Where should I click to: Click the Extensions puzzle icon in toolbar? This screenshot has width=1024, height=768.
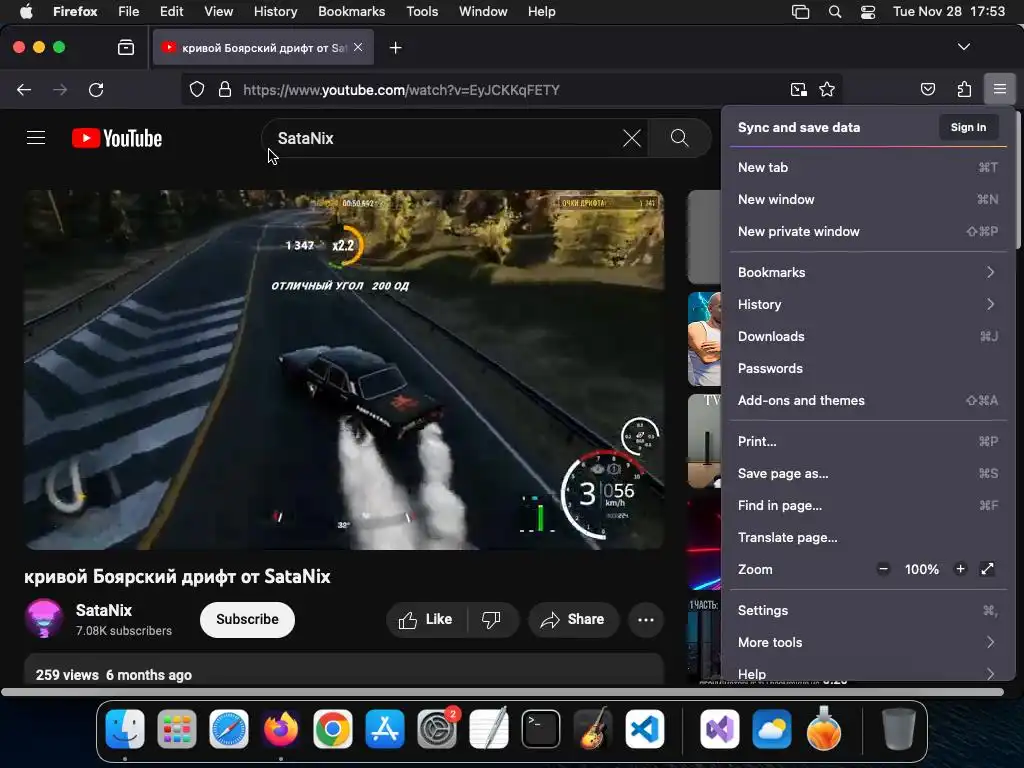click(x=964, y=89)
